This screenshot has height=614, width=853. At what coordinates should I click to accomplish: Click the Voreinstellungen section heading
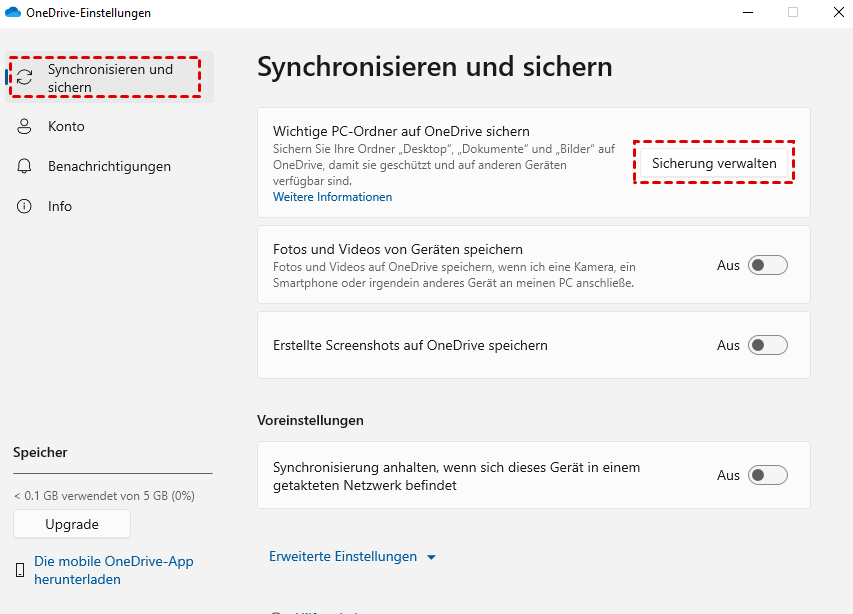(x=310, y=420)
